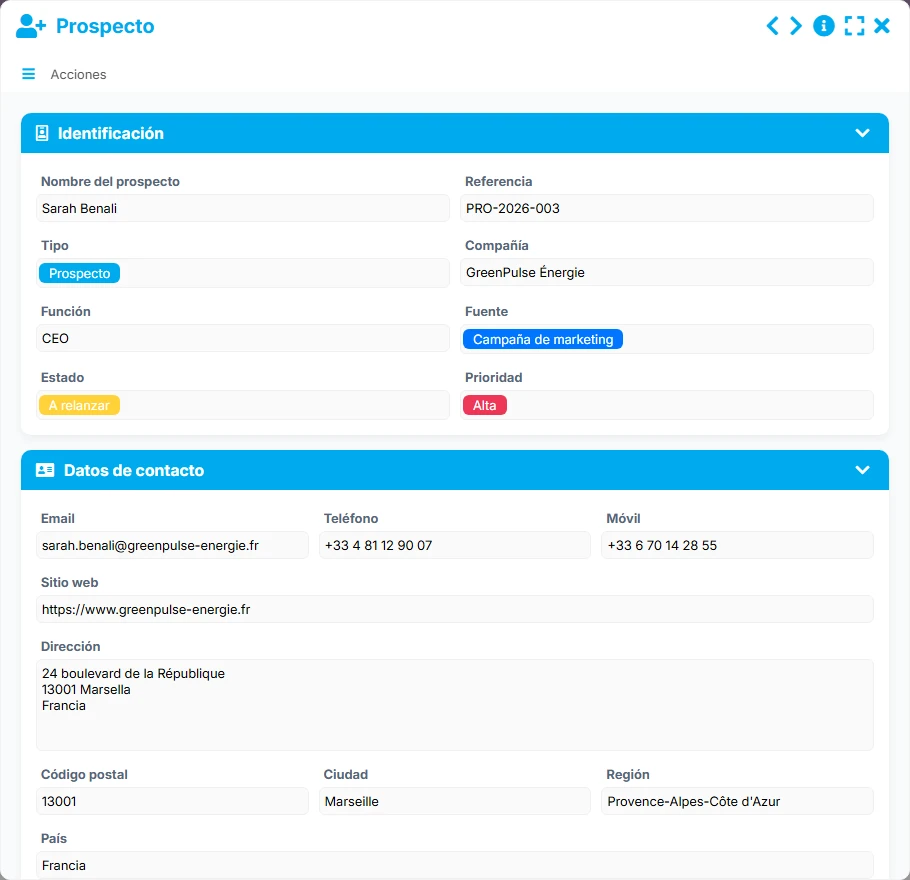Click the País field Francia
910x880 pixels.
tap(455, 865)
